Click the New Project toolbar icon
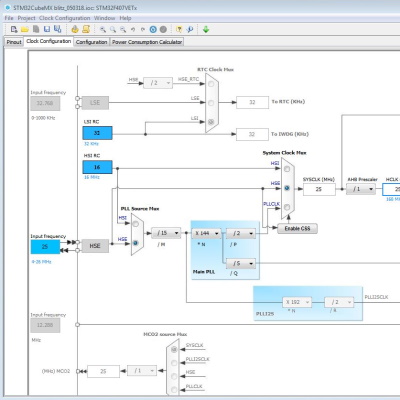 [14, 29]
